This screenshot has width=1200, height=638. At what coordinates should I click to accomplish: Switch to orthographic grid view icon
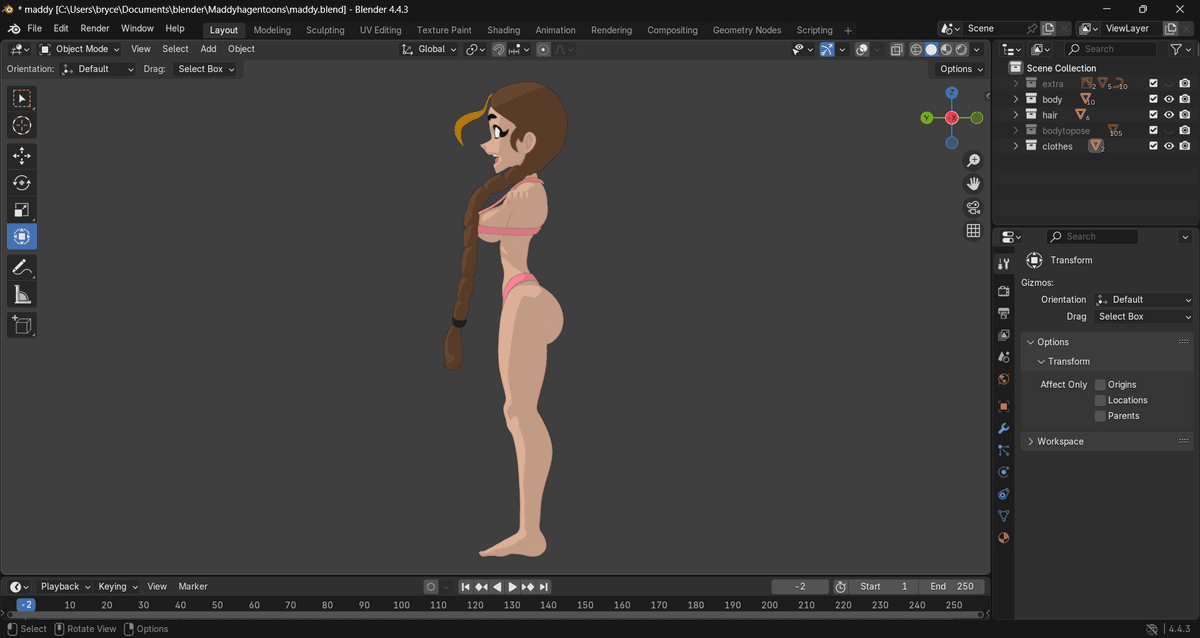click(973, 231)
